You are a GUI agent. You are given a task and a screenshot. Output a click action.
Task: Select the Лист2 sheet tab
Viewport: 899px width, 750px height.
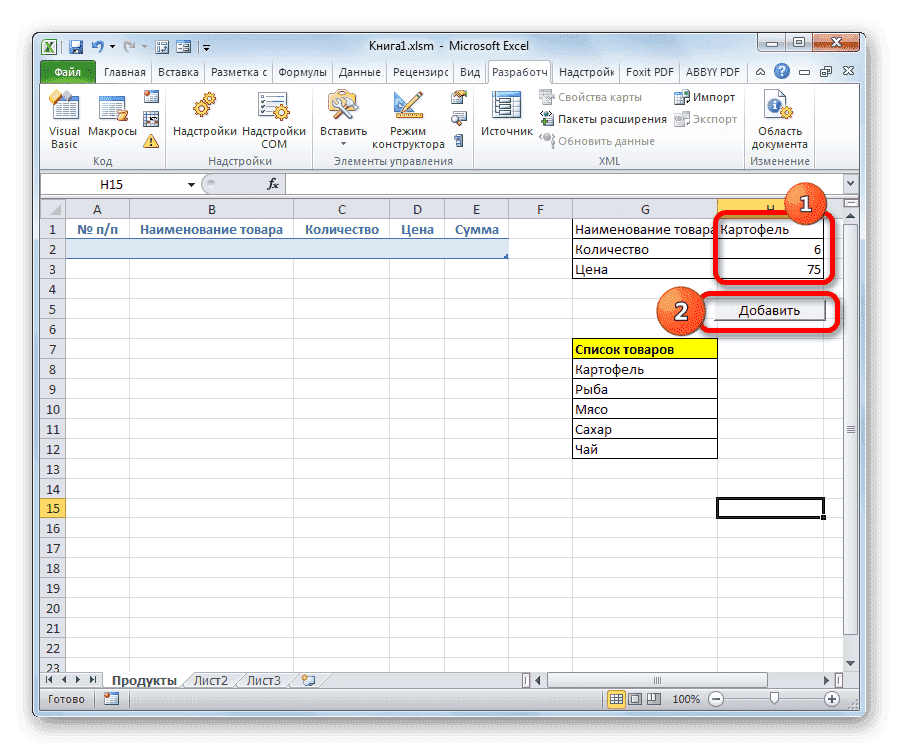(x=213, y=679)
